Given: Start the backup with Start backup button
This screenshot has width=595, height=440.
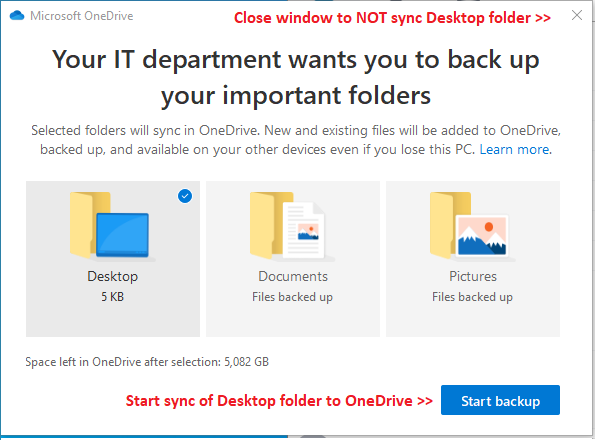Looking at the screenshot, I should (500, 400).
